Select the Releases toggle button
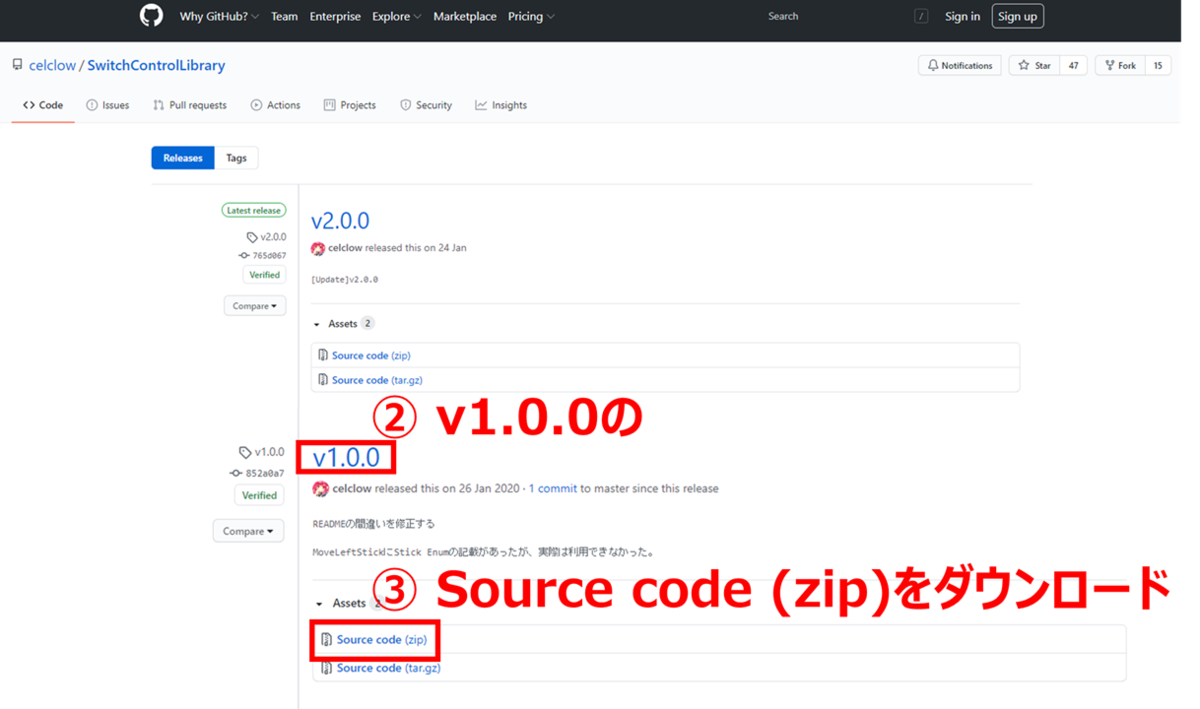The width and height of the screenshot is (1200, 709). [183, 158]
